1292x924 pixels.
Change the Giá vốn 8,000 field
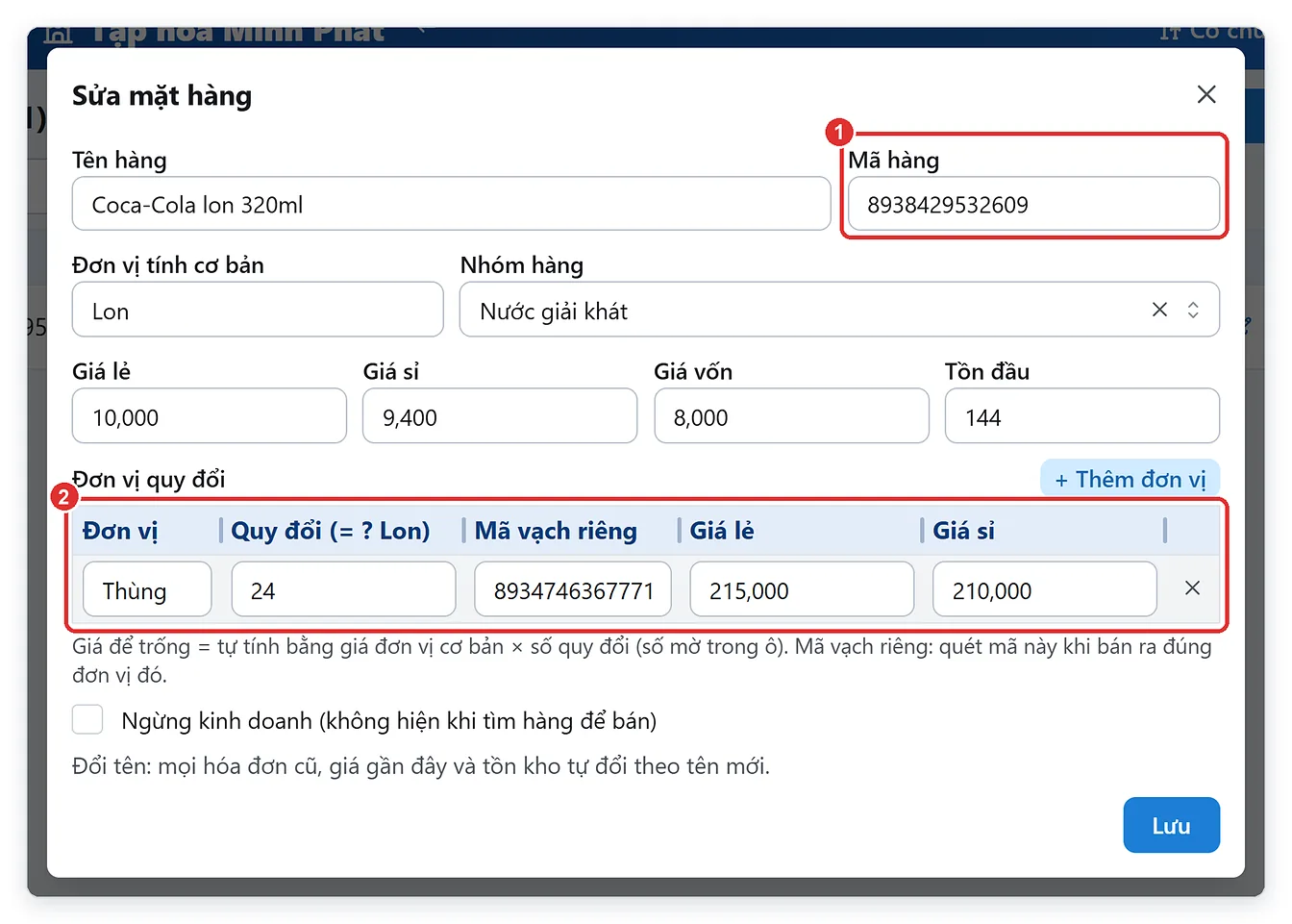[x=791, y=416]
